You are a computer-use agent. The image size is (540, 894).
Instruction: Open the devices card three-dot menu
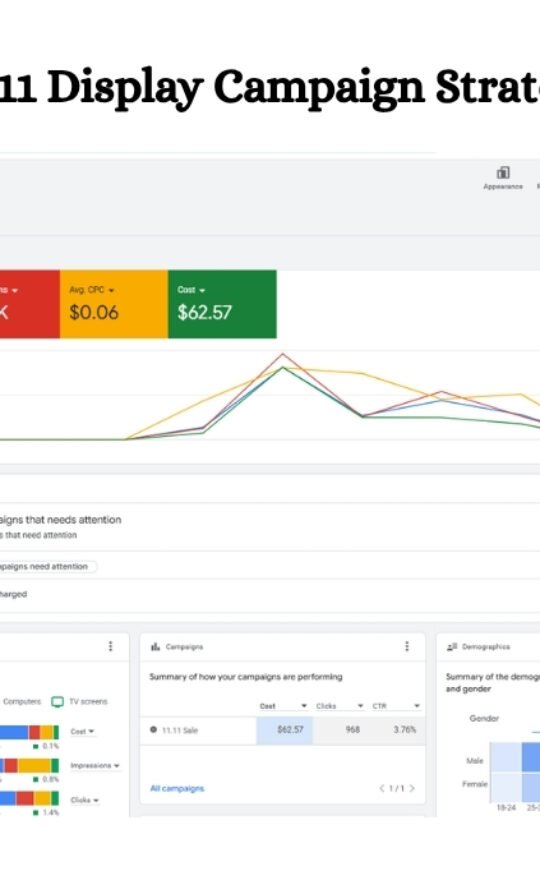(111, 646)
